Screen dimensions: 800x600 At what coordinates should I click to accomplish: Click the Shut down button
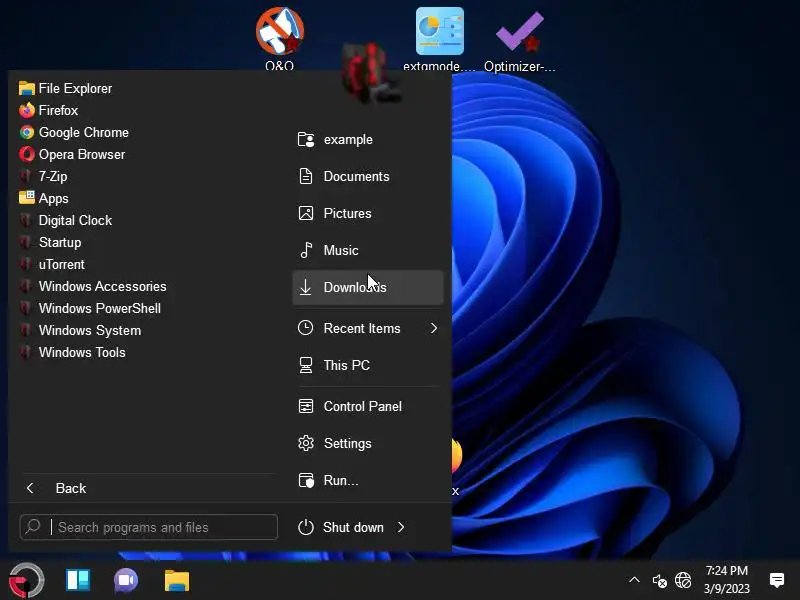[341, 527]
